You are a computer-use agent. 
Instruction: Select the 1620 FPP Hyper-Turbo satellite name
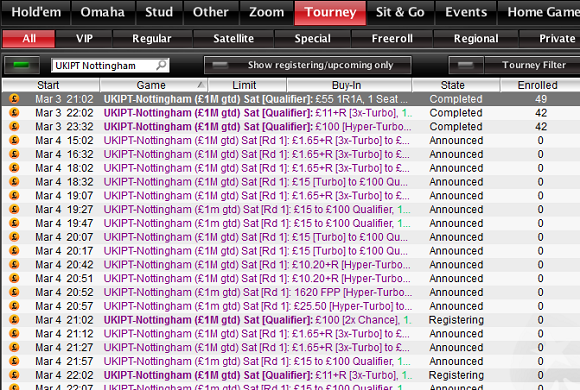pyautogui.click(x=258, y=292)
